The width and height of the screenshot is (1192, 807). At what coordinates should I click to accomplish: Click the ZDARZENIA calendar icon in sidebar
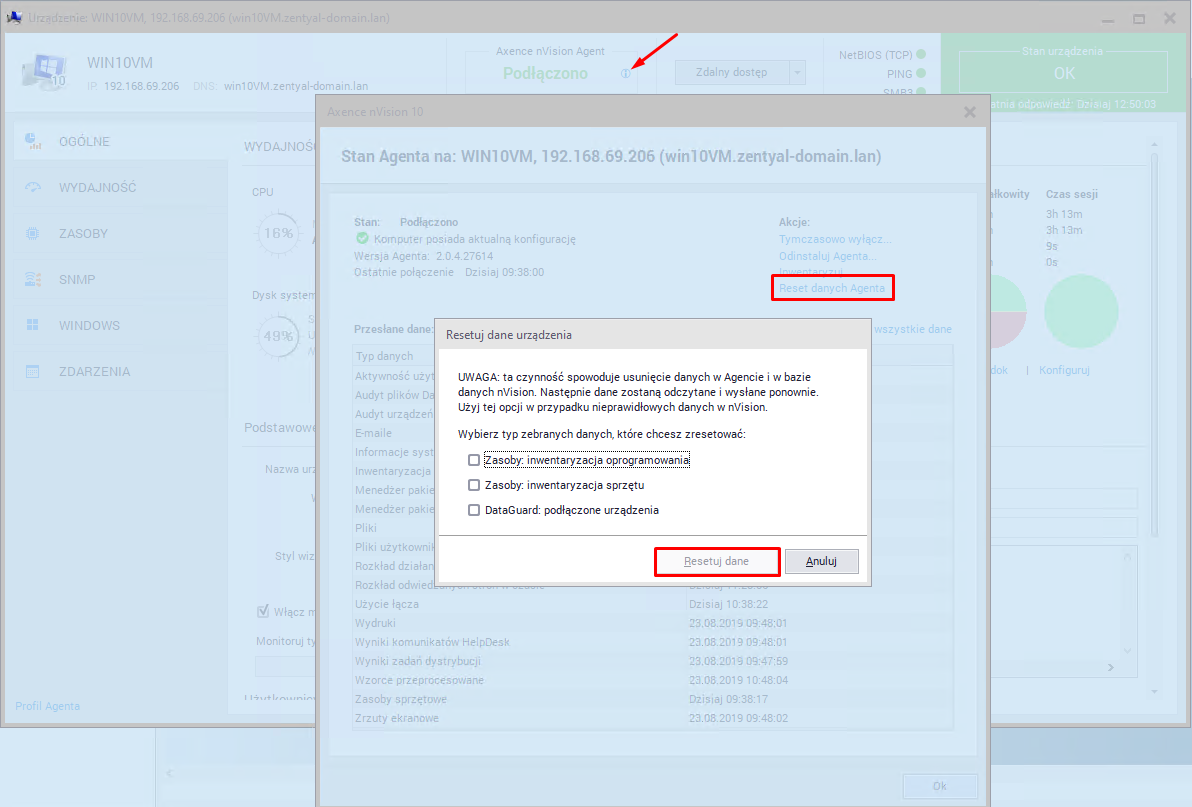pos(33,371)
